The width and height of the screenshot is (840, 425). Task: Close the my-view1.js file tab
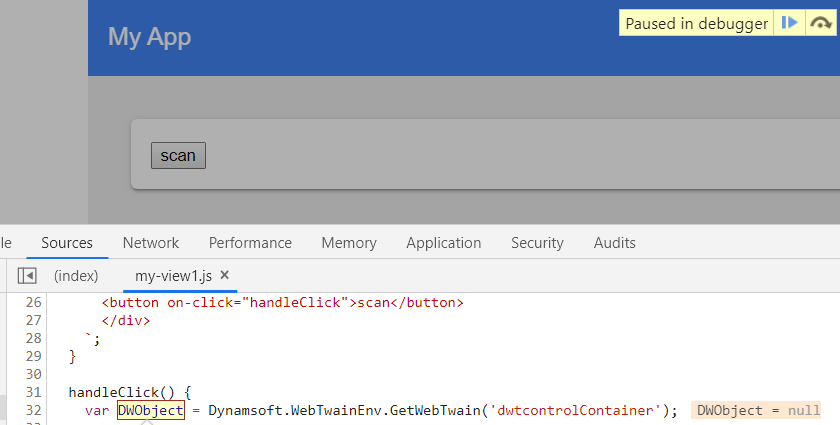click(x=224, y=275)
